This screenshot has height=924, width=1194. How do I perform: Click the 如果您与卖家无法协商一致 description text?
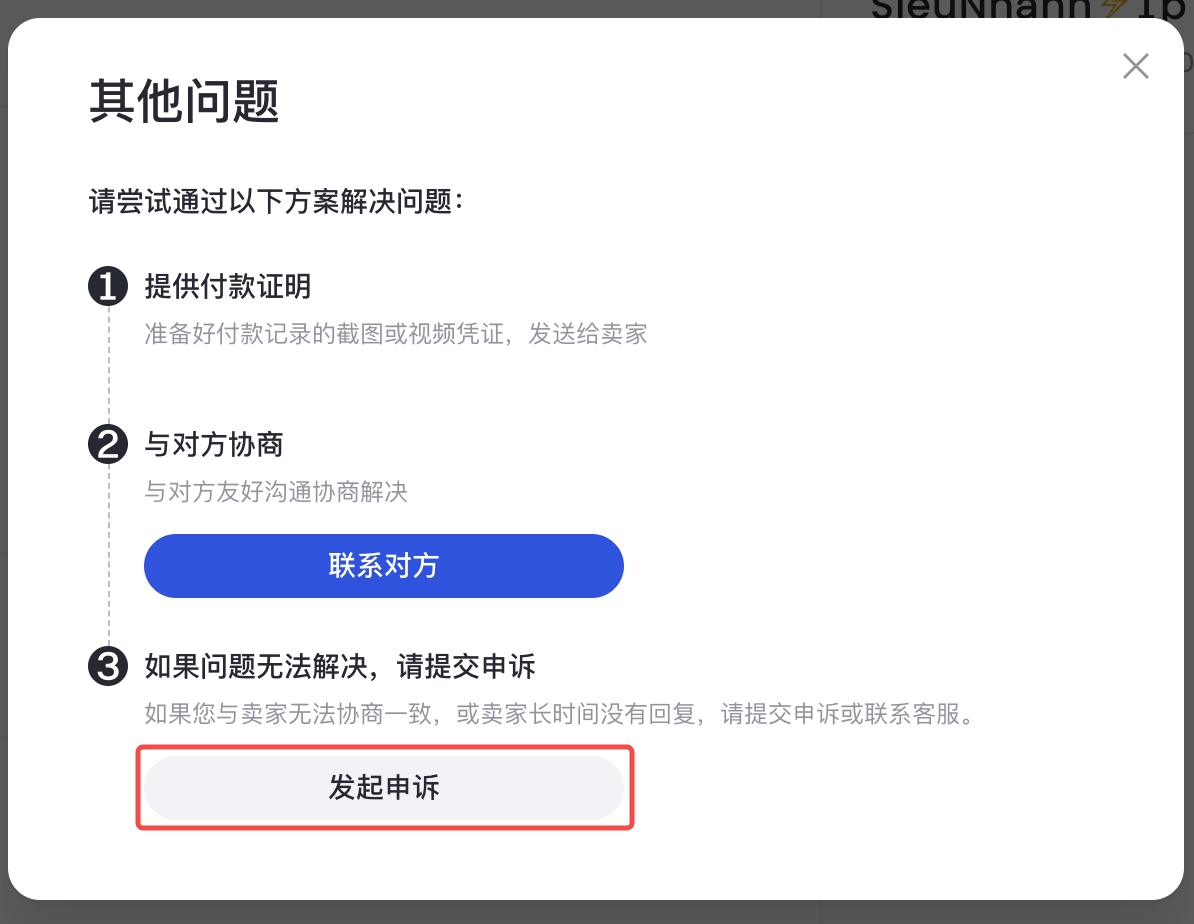(x=559, y=716)
